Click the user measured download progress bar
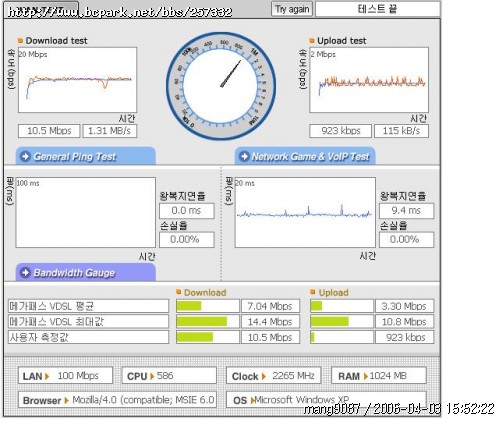The image size is (500, 422). (208, 337)
